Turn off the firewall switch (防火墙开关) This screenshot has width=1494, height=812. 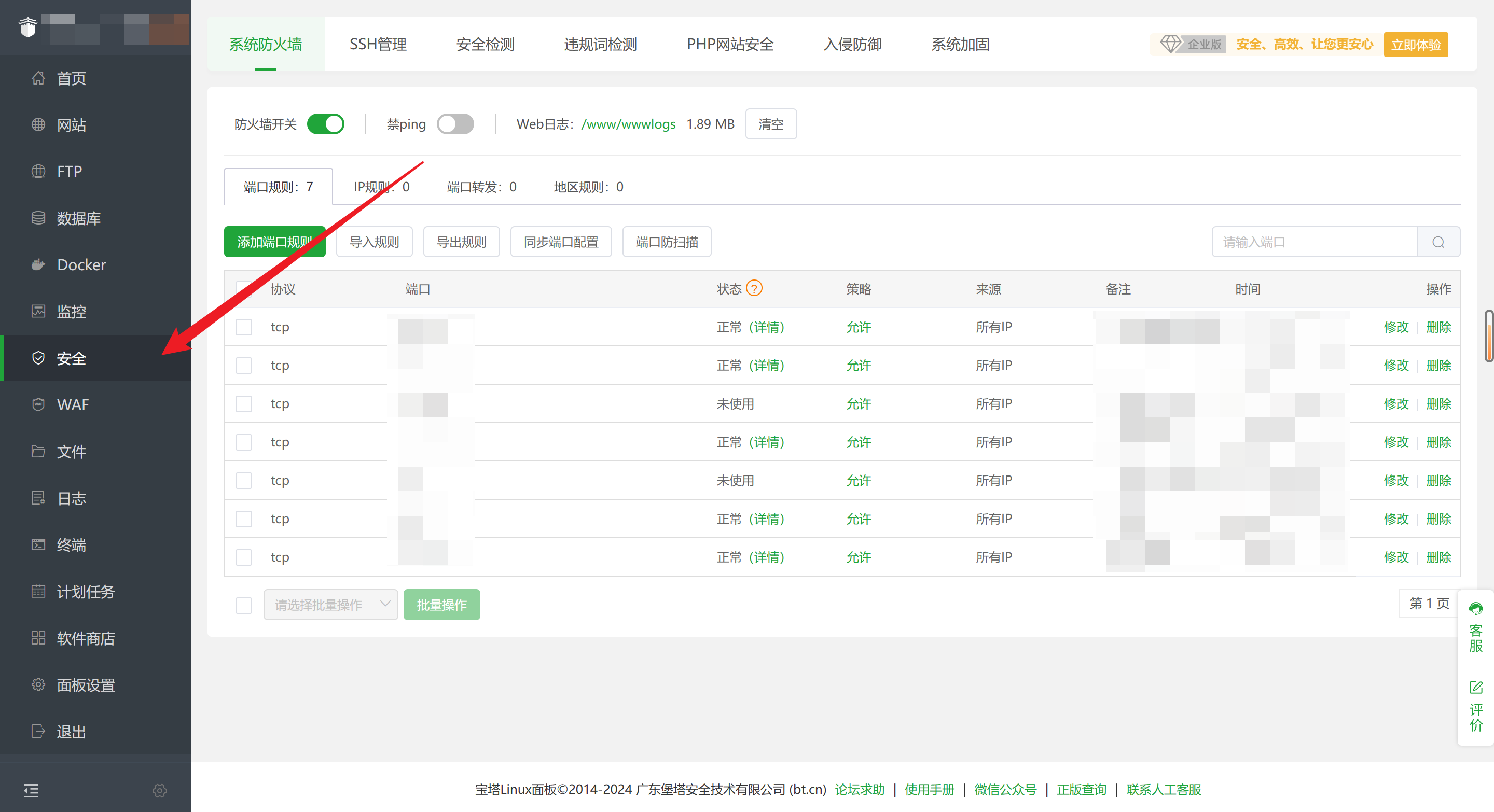[325, 124]
